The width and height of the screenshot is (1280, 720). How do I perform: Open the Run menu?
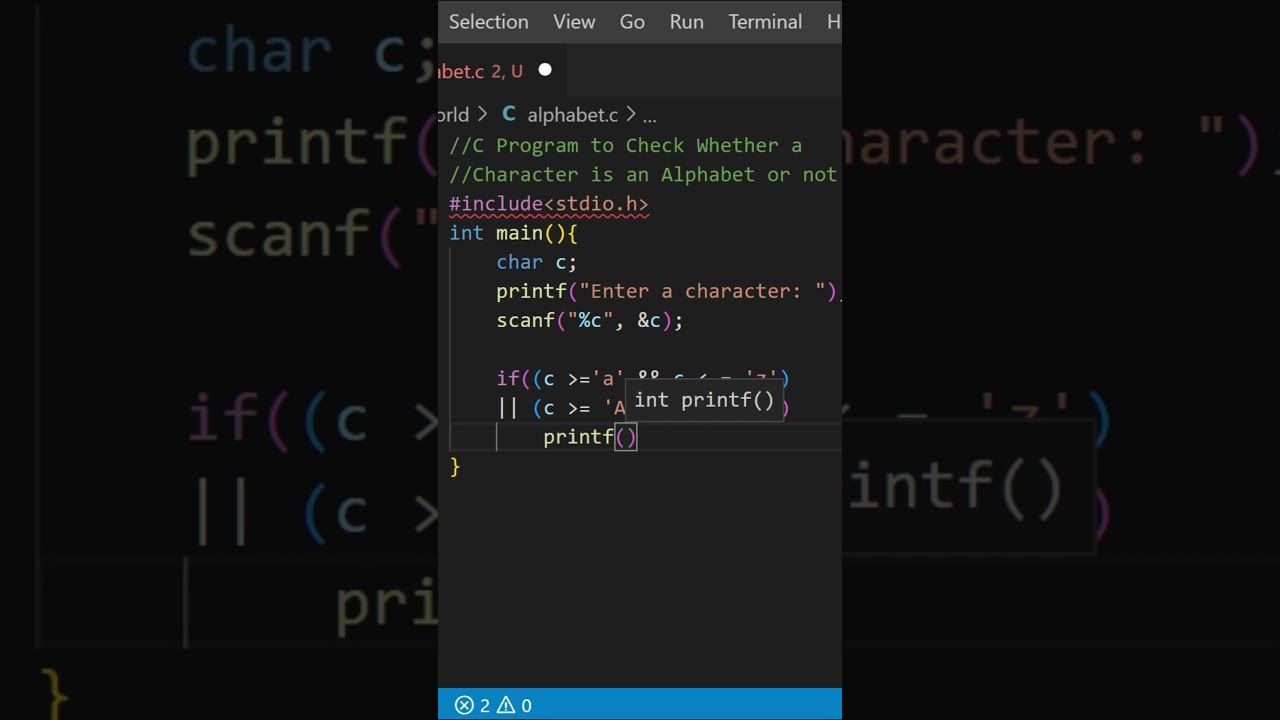click(686, 22)
